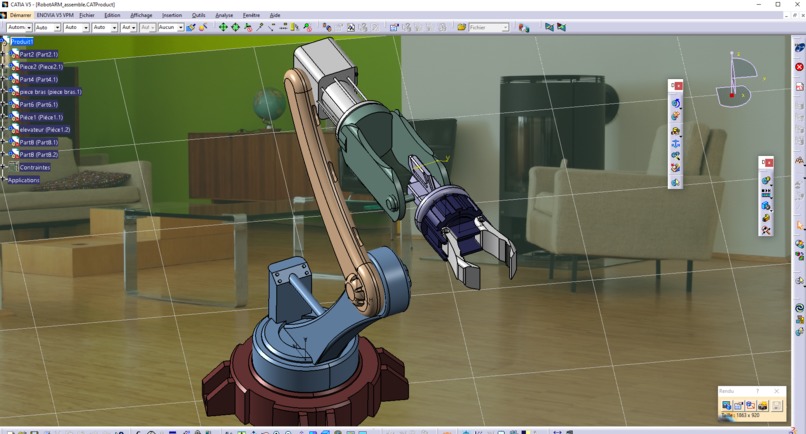Open the ENOVIA V5 VPM menu
Viewport: 806px width, 434px height.
tap(55, 15)
